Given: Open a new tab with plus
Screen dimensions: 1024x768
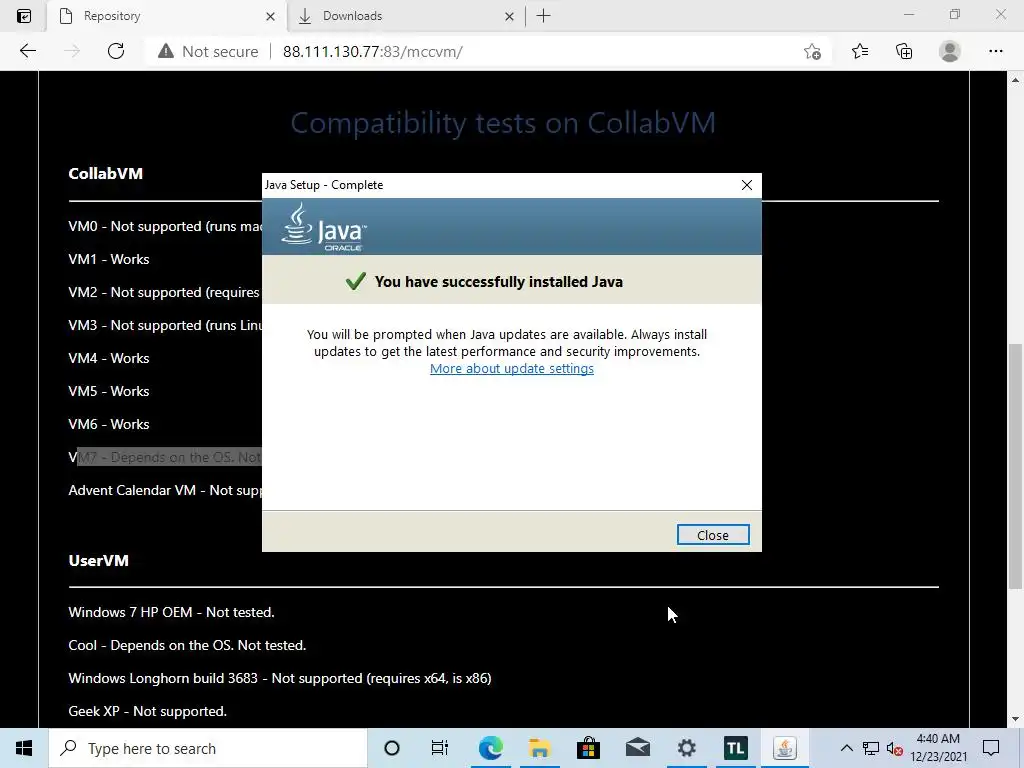Looking at the screenshot, I should point(543,16).
